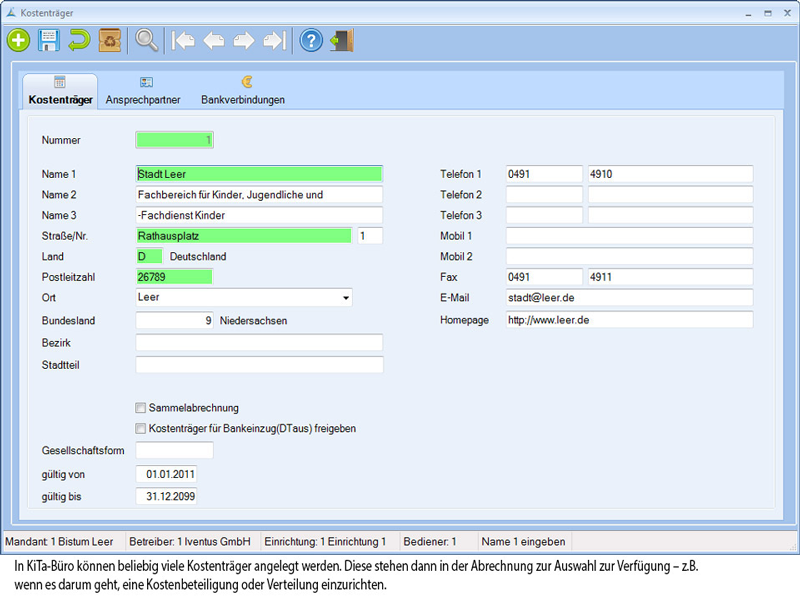Enable the Sammelabrechnung checkbox
Screen dimensions: 800x600
[141, 408]
